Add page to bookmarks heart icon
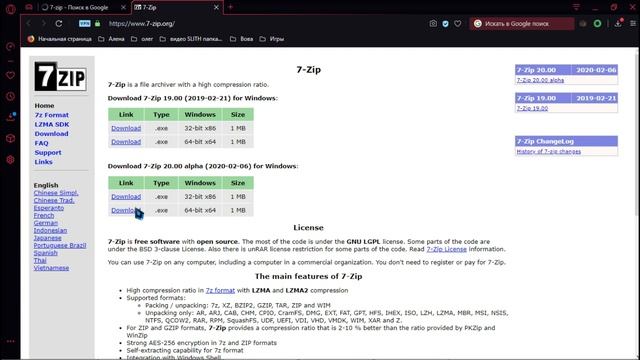 458,24
